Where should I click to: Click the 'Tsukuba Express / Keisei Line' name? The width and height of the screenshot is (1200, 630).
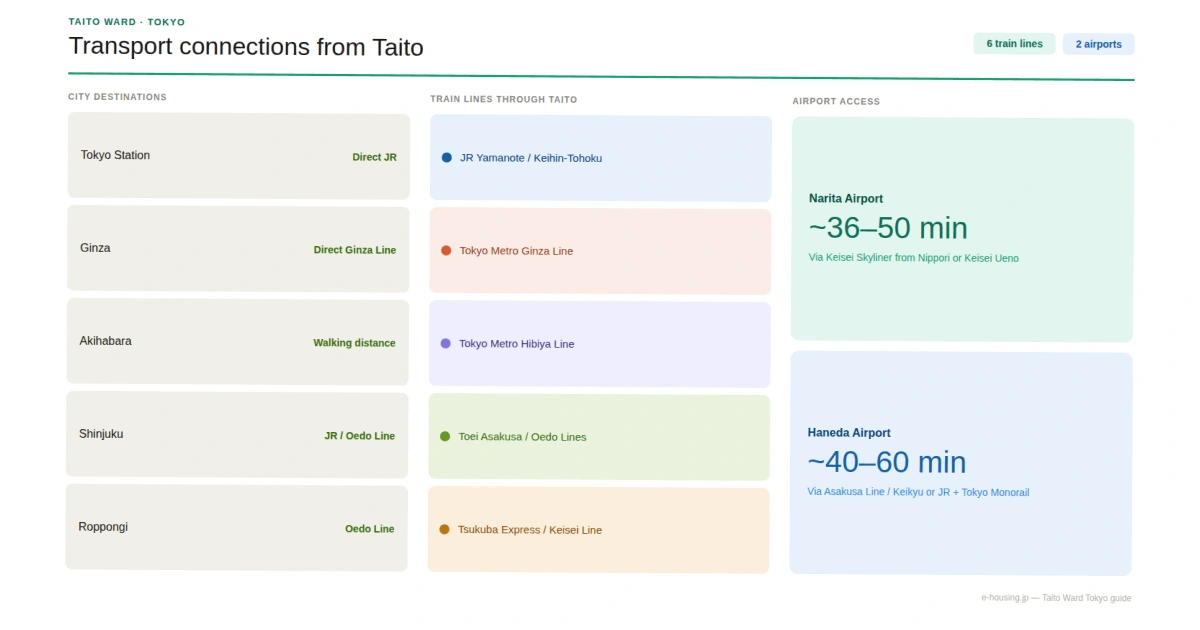(530, 530)
